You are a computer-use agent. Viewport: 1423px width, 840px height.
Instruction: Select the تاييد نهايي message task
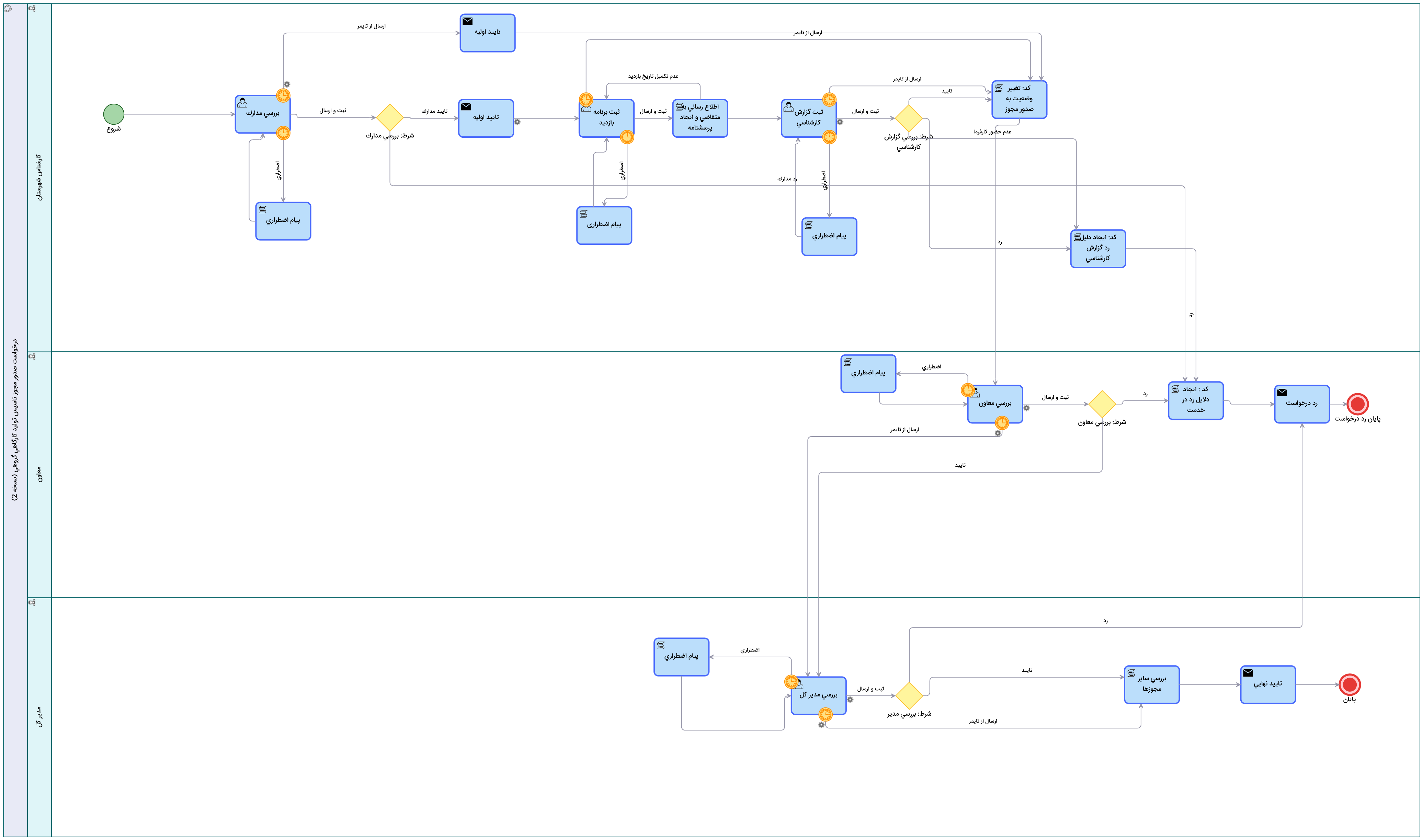(1268, 685)
